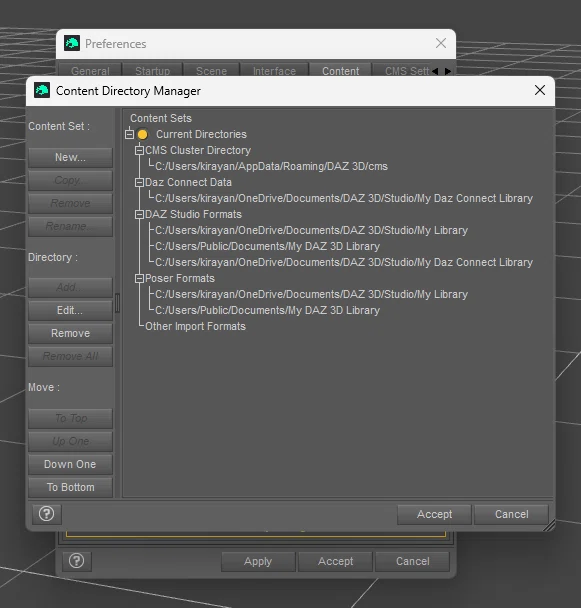Select the Daz Connect Data tree item

point(188,182)
